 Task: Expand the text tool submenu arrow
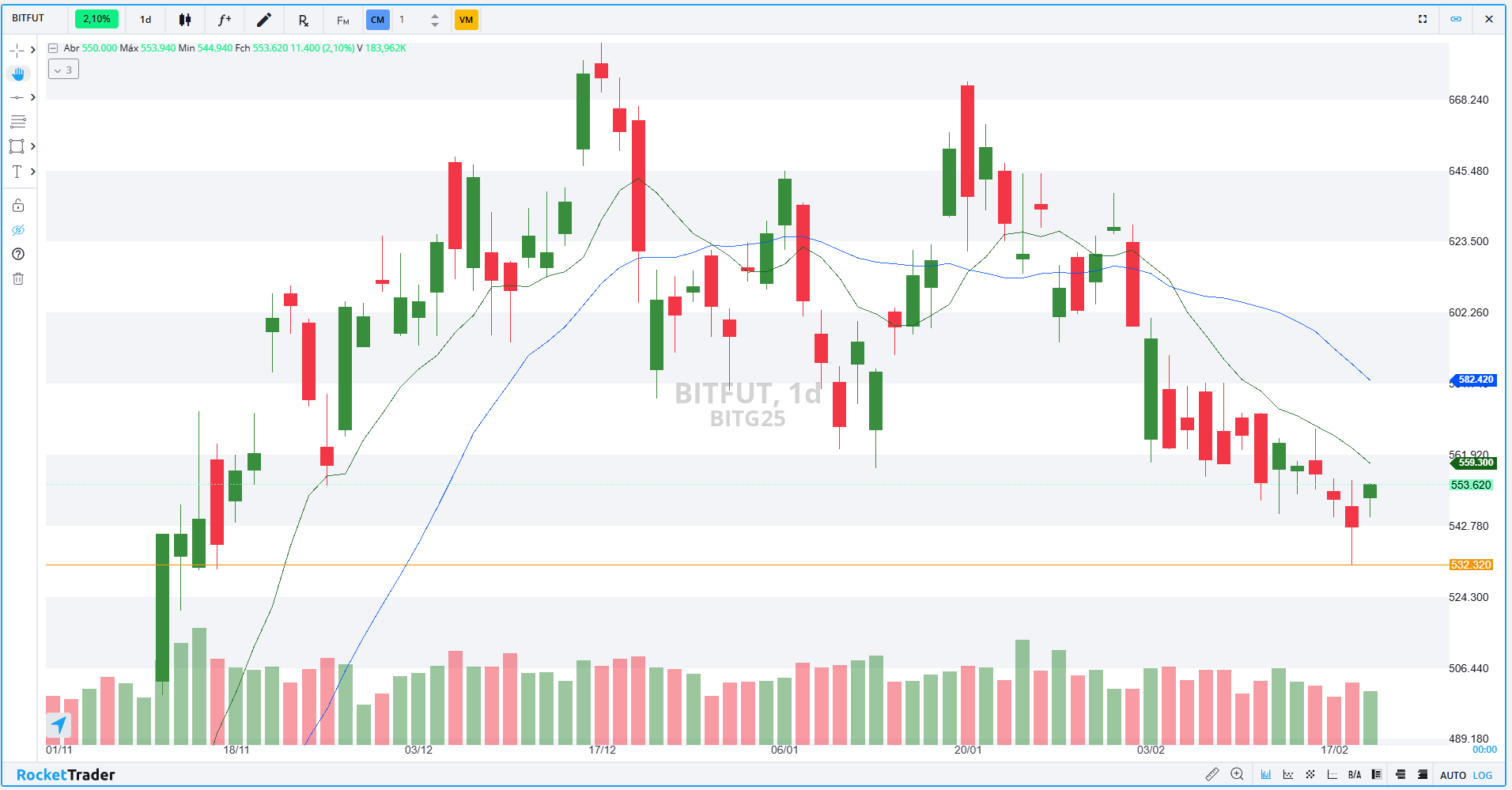click(32, 171)
